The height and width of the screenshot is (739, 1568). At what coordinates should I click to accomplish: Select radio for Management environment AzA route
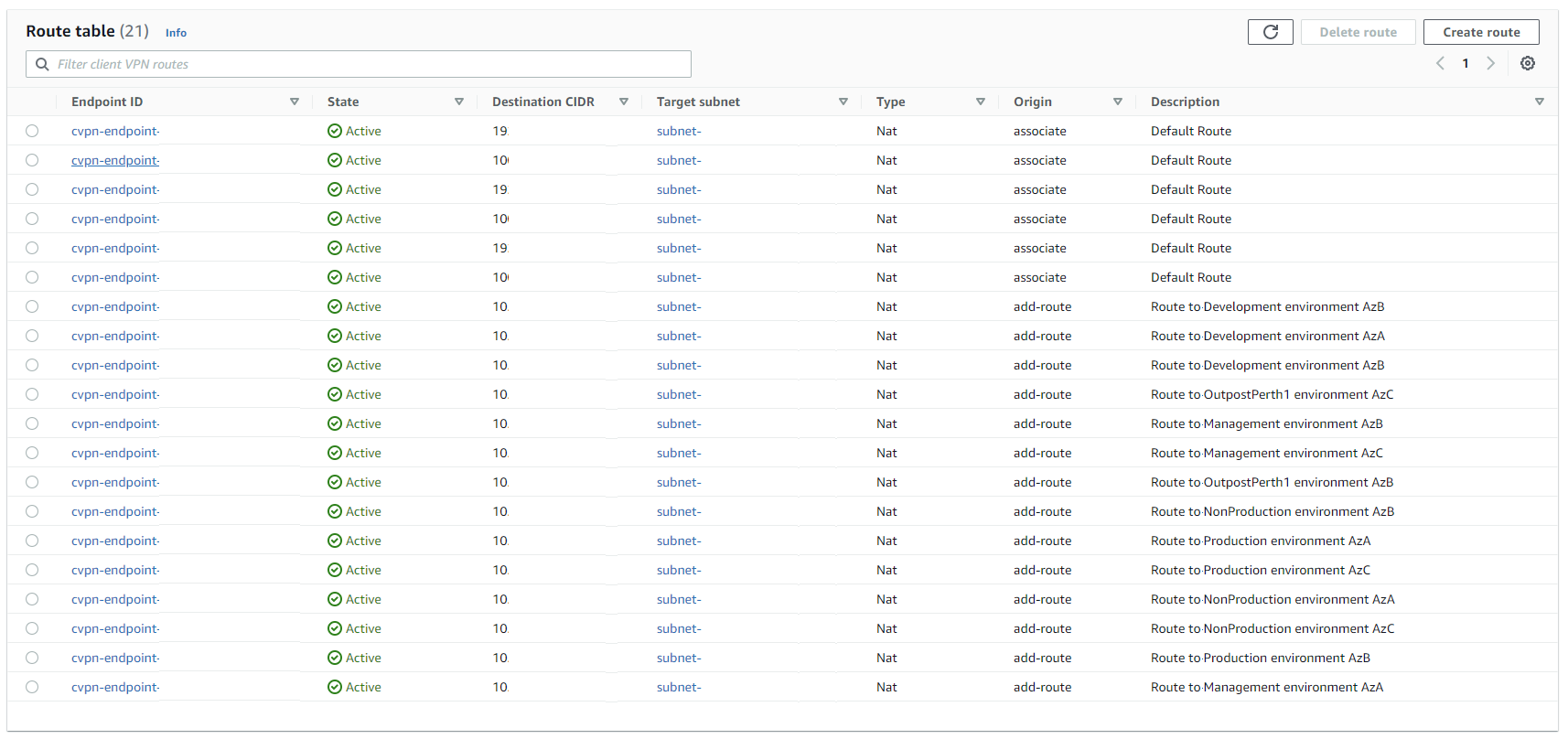32,687
